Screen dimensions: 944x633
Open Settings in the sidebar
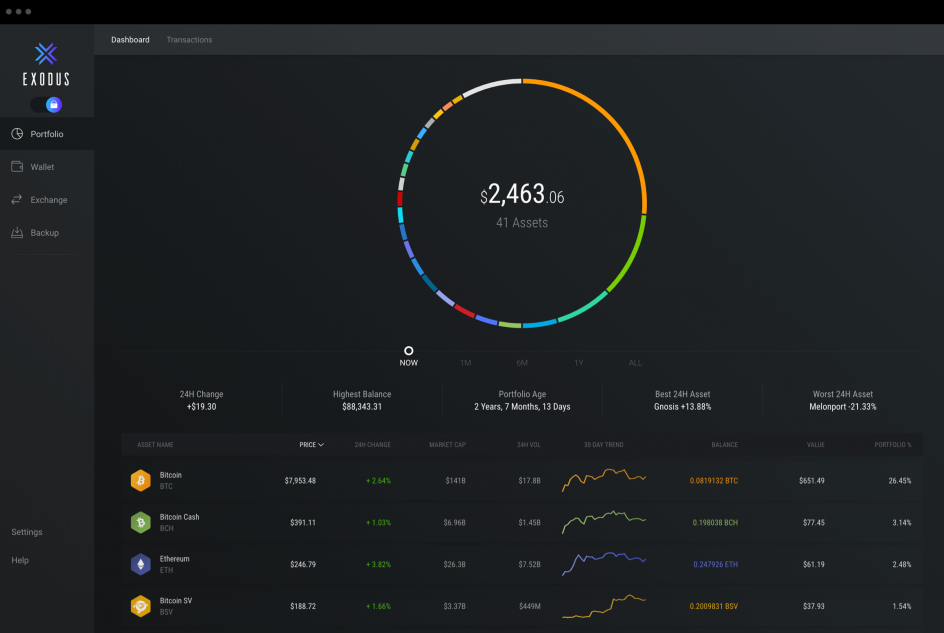pyautogui.click(x=26, y=532)
